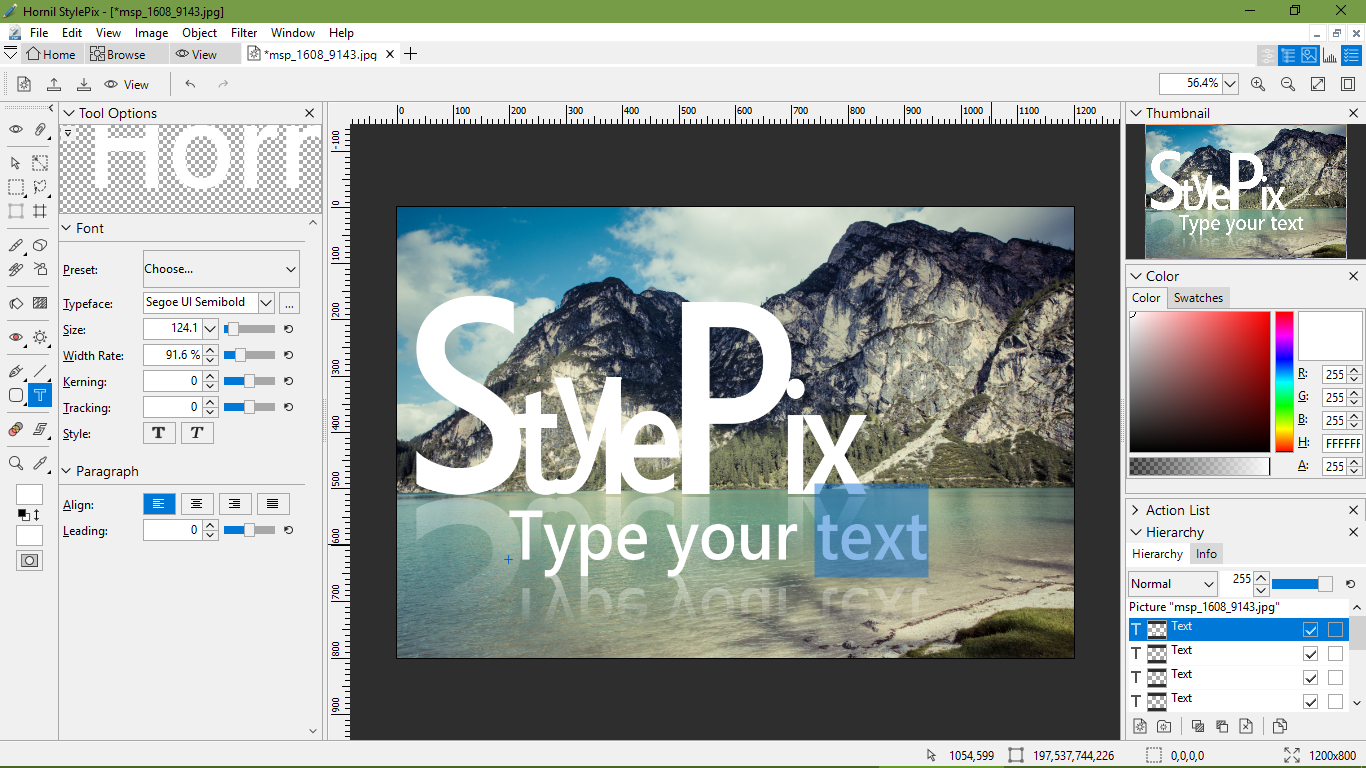Select the Crop tool in the toolbox

pyautogui.click(x=40, y=211)
